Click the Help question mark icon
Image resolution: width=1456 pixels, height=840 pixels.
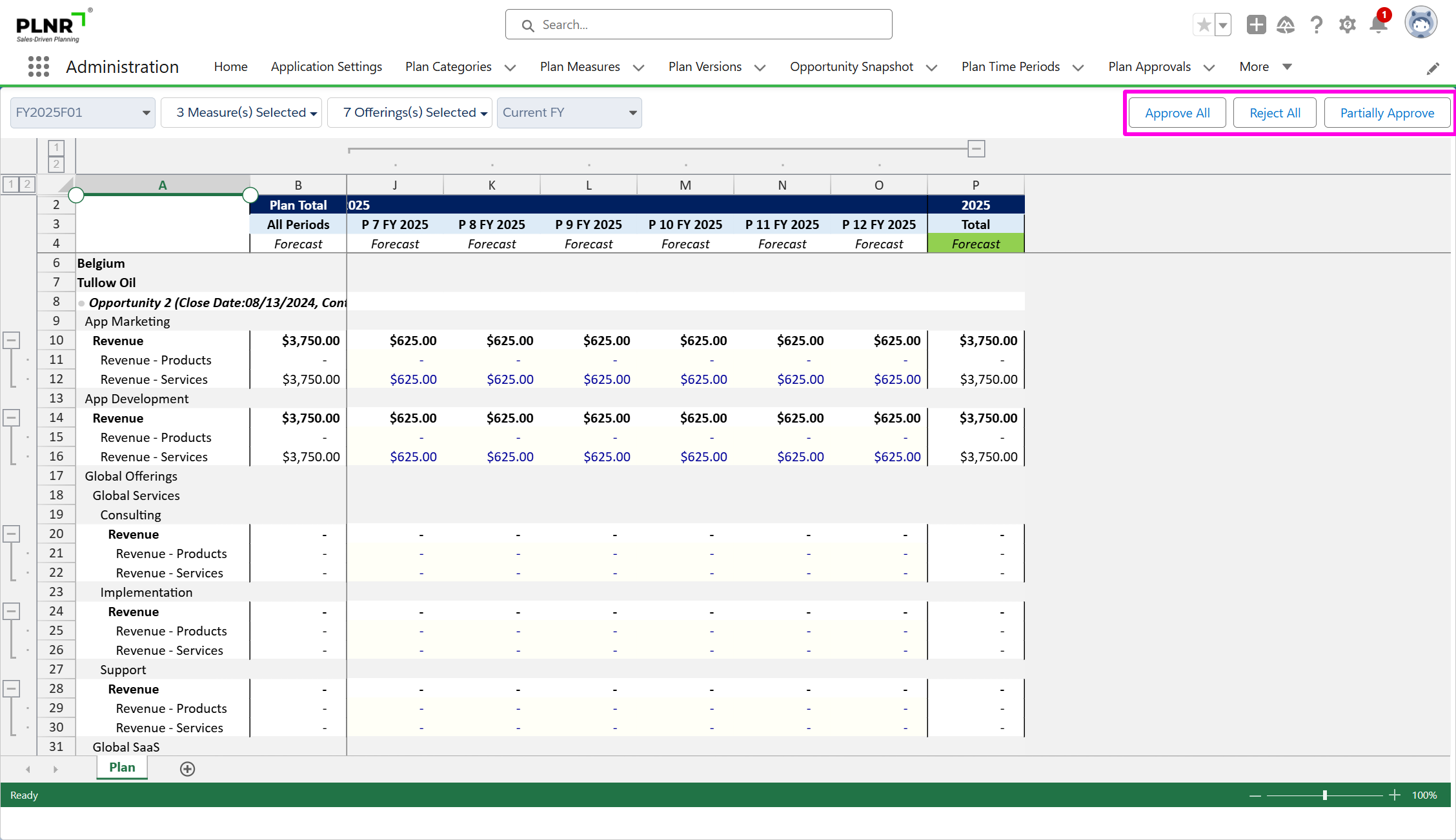(x=1317, y=25)
